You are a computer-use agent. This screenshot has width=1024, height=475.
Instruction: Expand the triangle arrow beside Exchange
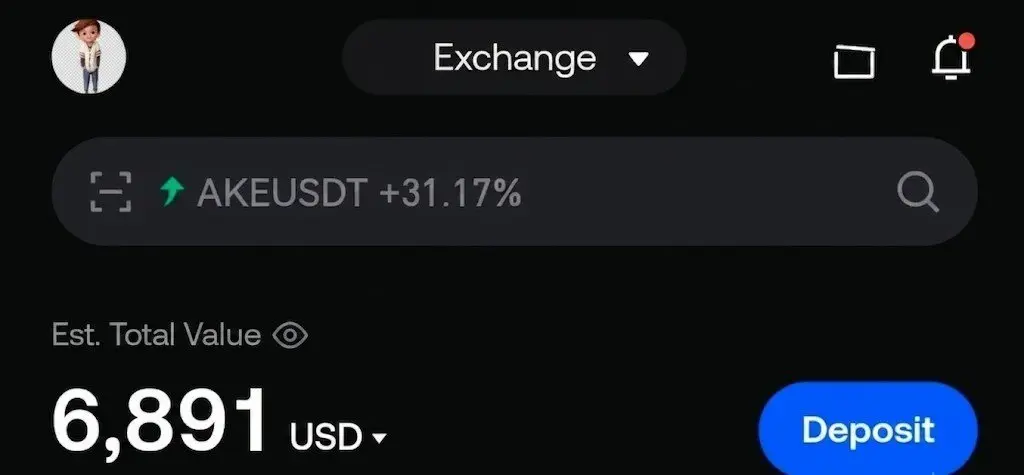(x=638, y=59)
